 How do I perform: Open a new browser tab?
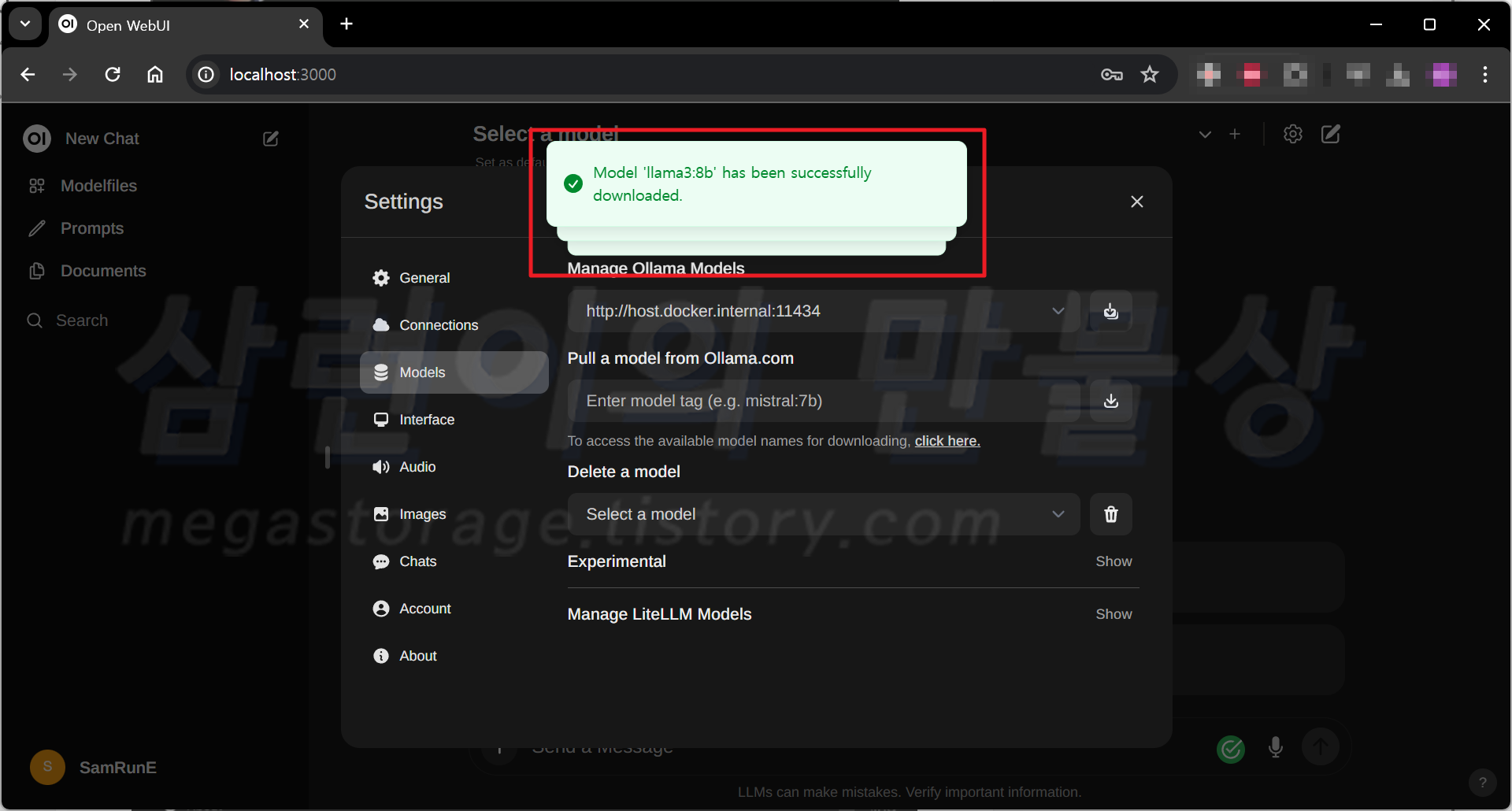[x=346, y=24]
